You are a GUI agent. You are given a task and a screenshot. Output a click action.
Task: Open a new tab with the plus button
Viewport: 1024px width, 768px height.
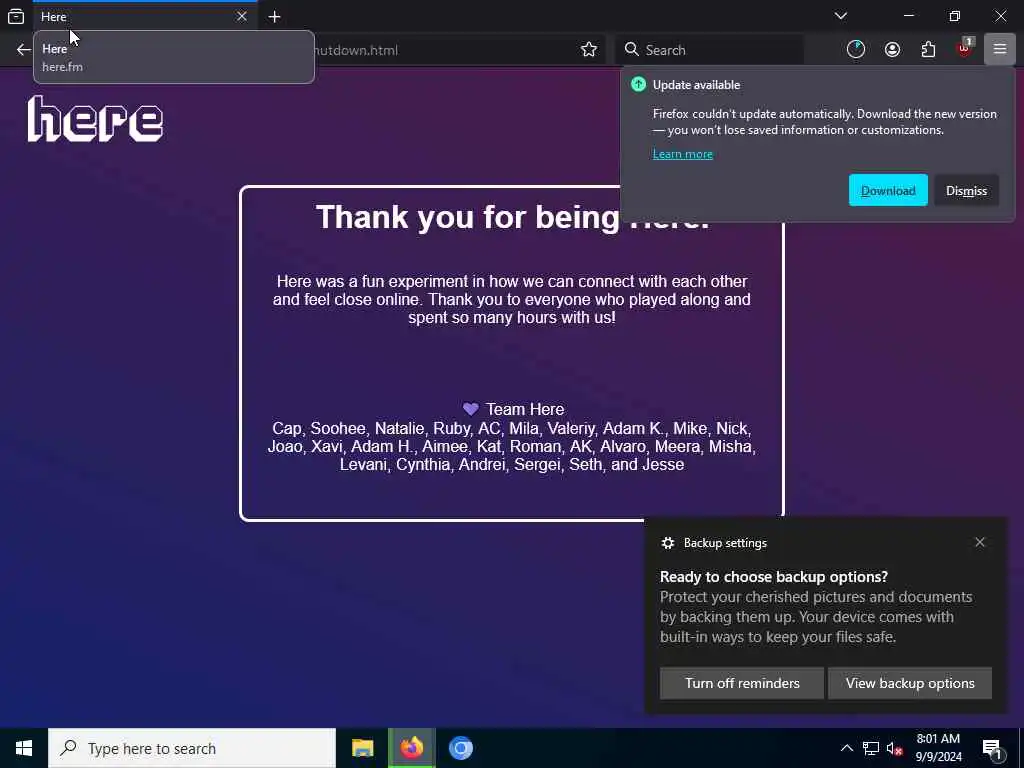point(274,16)
